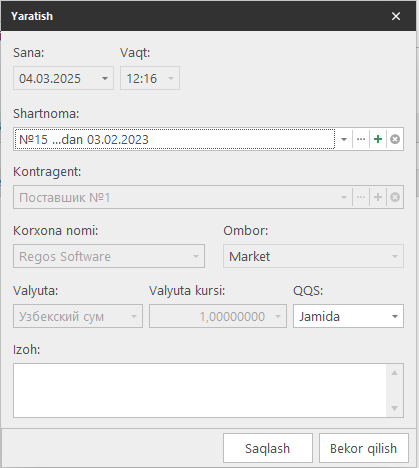Click the Kontragent ellipsis browse icon
The width and height of the screenshot is (419, 468).
tap(361, 197)
